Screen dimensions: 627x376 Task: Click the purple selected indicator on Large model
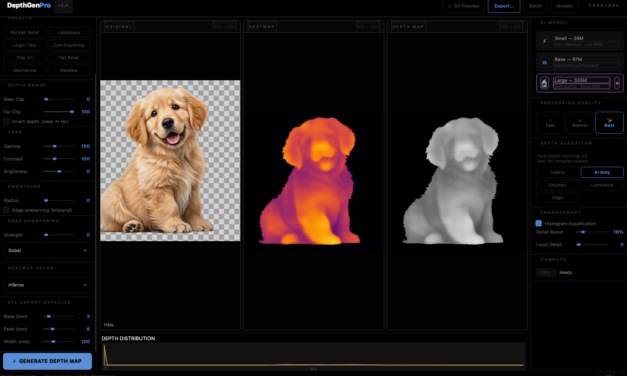(617, 83)
